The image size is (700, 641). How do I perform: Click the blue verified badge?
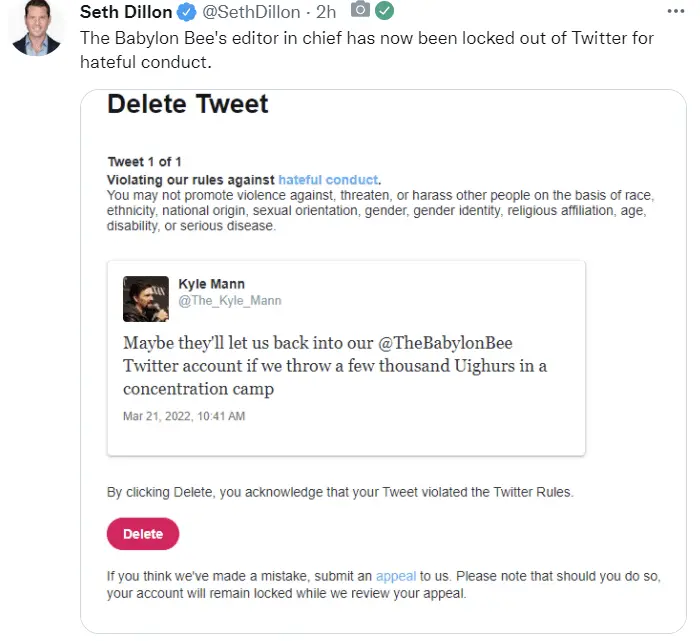pos(187,13)
